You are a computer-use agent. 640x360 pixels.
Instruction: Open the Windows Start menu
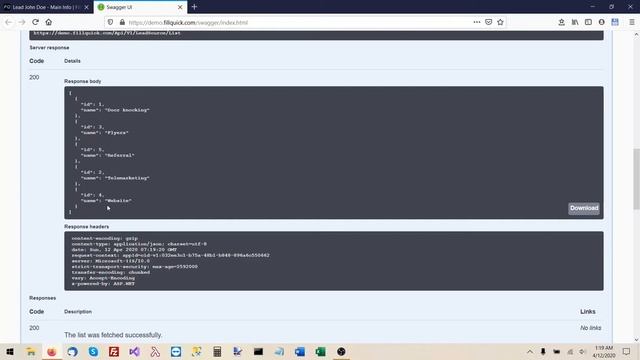[10, 351]
